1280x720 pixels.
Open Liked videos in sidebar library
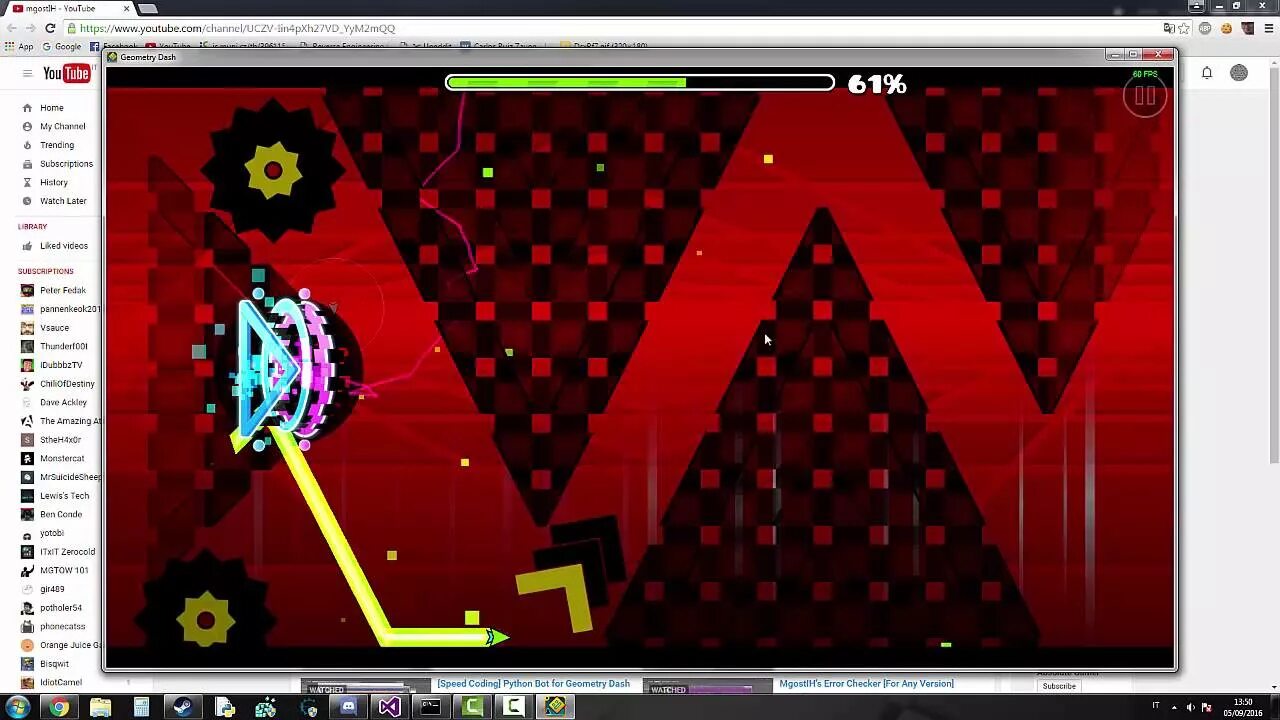(x=64, y=246)
